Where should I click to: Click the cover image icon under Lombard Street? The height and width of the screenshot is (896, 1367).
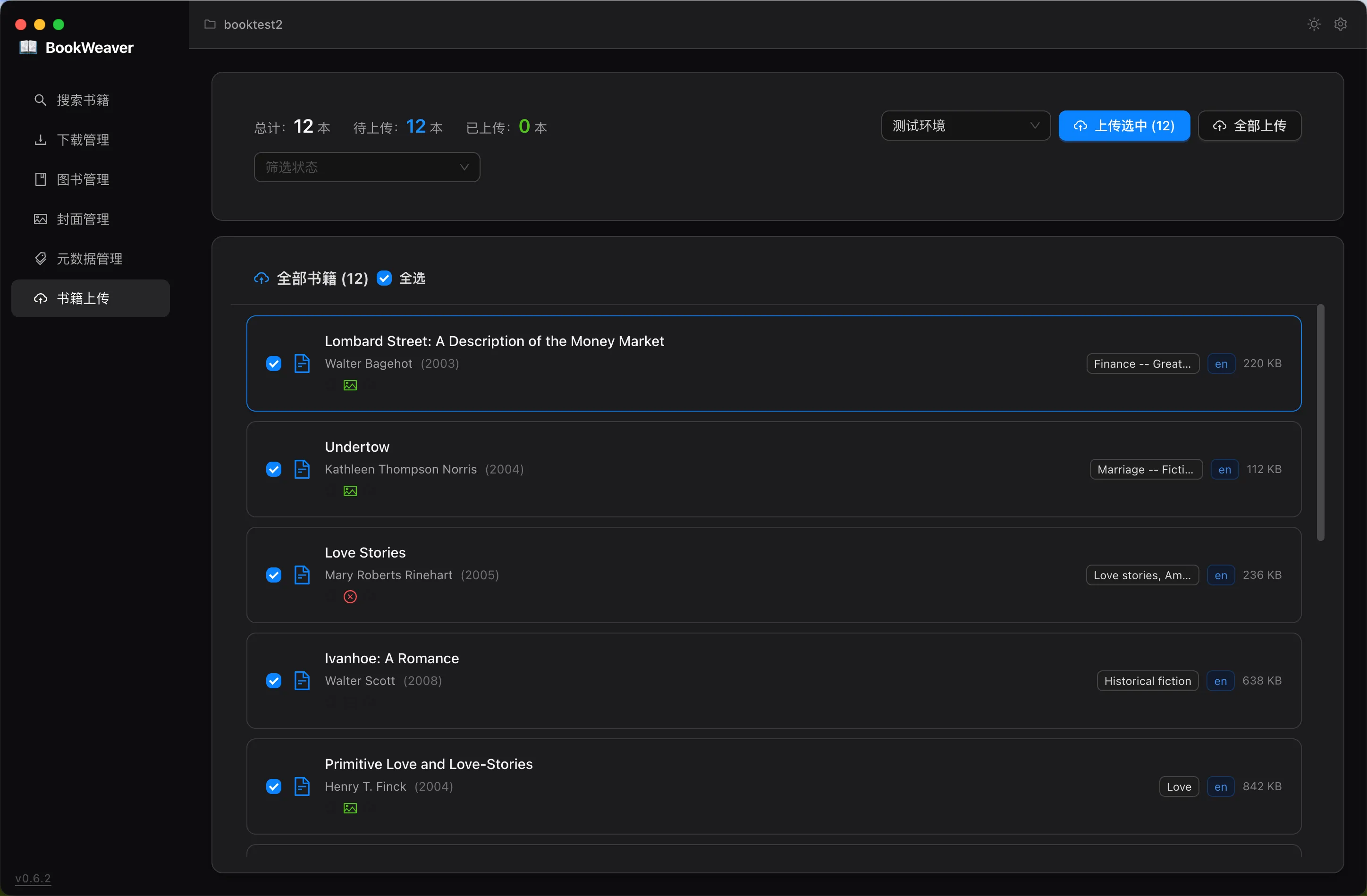coord(350,385)
